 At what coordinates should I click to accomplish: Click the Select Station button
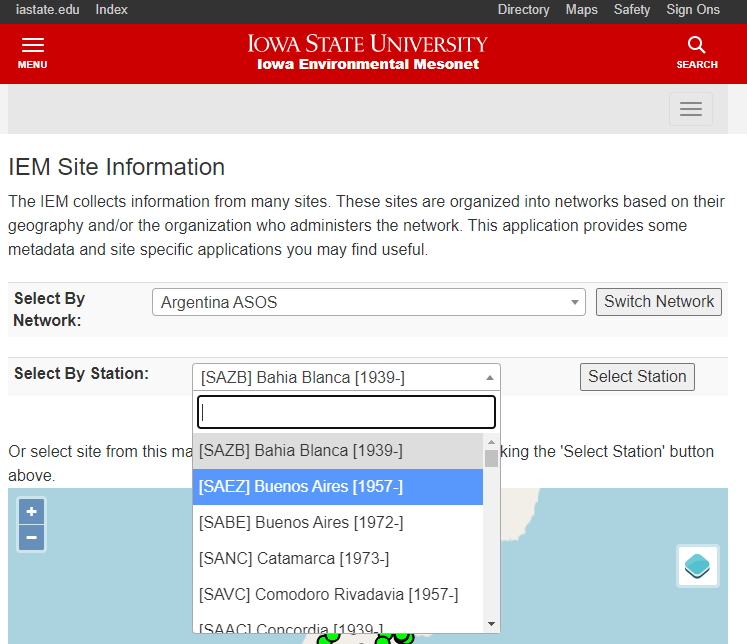(637, 377)
